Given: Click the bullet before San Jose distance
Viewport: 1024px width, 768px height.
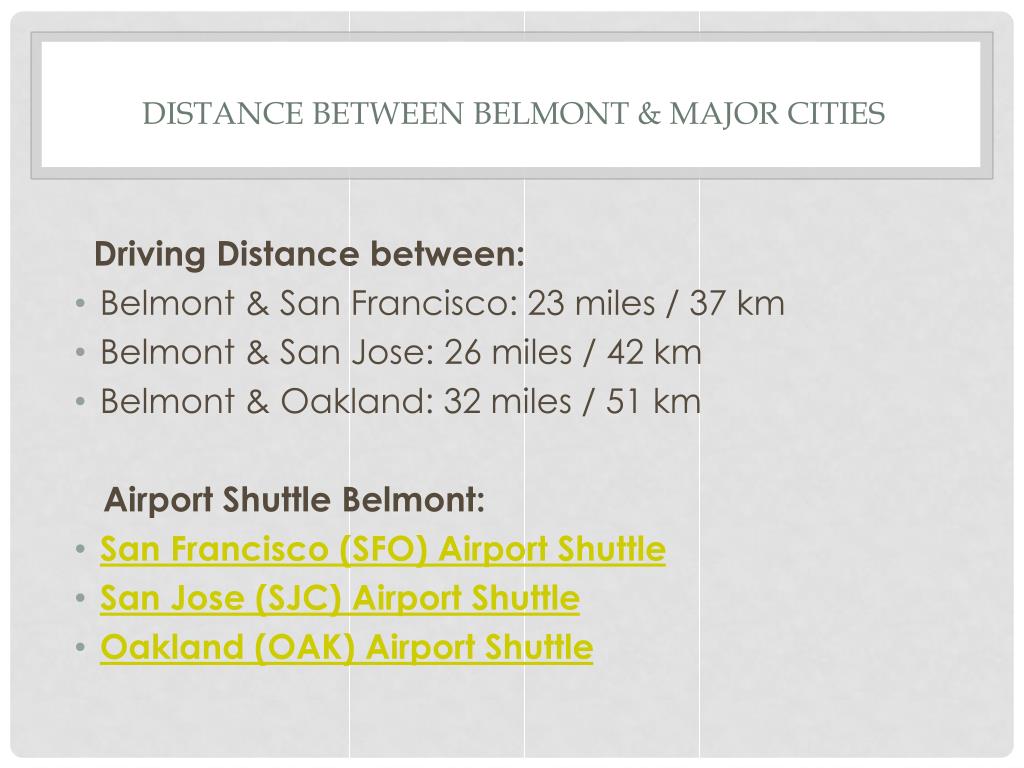Looking at the screenshot, I should pyautogui.click(x=80, y=353).
